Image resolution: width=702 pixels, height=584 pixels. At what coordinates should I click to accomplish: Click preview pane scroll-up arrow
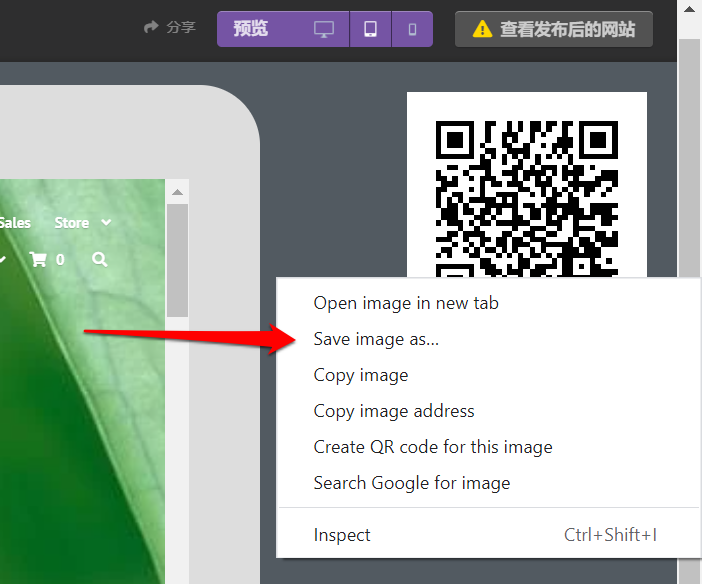[177, 192]
